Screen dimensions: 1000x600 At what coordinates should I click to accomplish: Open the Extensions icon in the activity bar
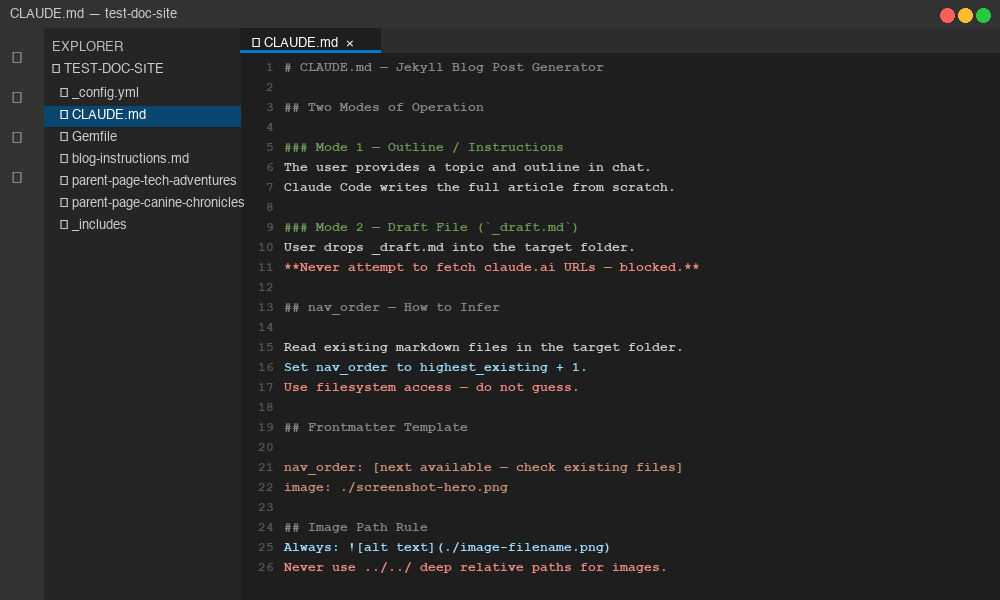(16, 178)
